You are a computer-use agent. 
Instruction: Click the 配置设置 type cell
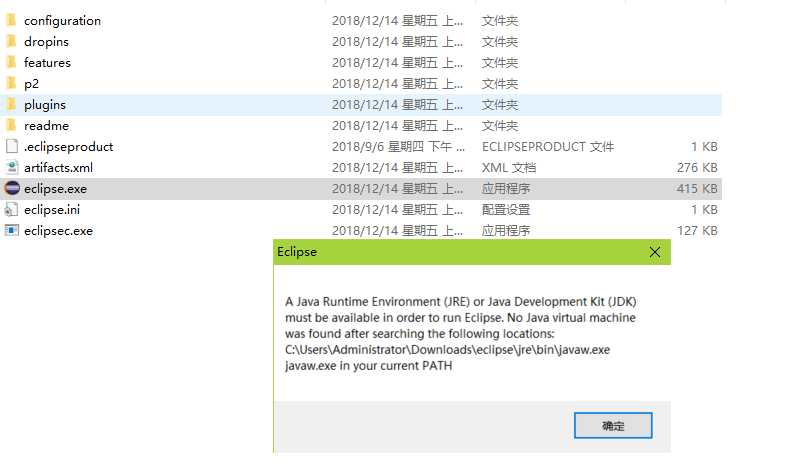(x=505, y=209)
